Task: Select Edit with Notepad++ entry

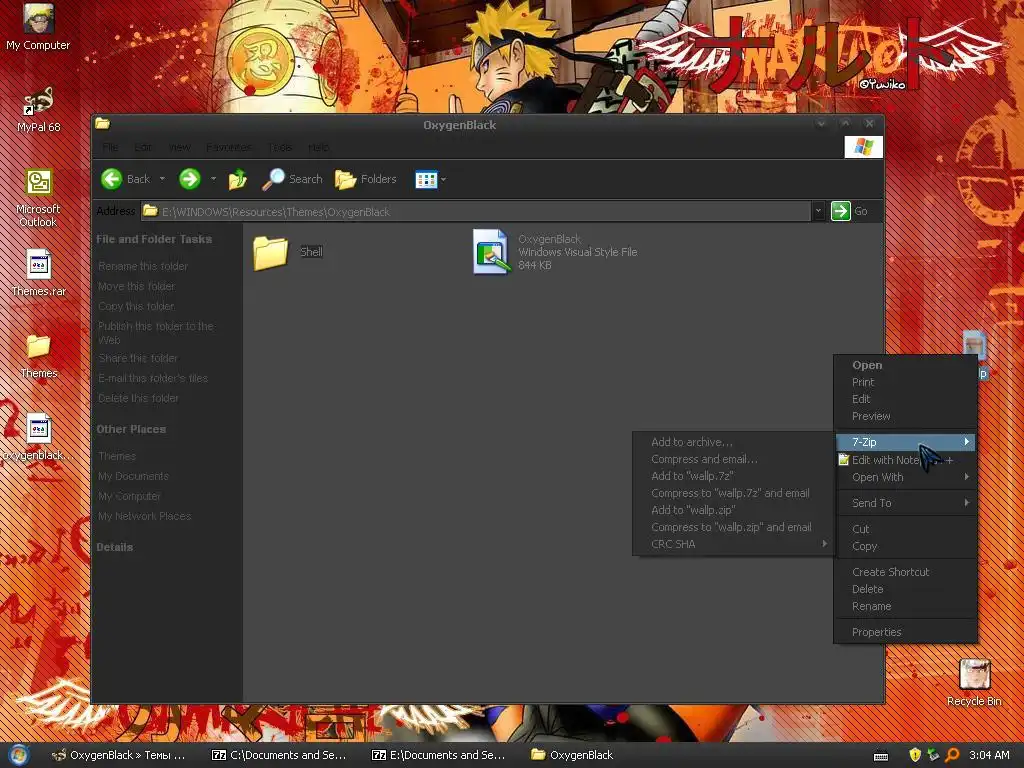Action: [905, 460]
